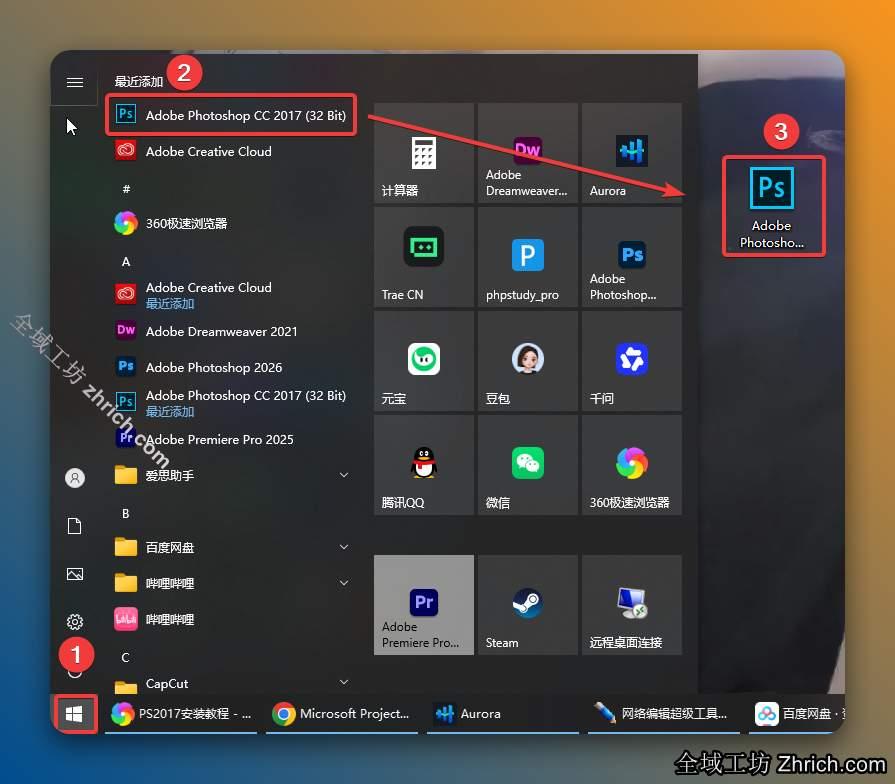The width and height of the screenshot is (895, 784).
Task: Open the 腾讯QQ tile
Action: 424,465
